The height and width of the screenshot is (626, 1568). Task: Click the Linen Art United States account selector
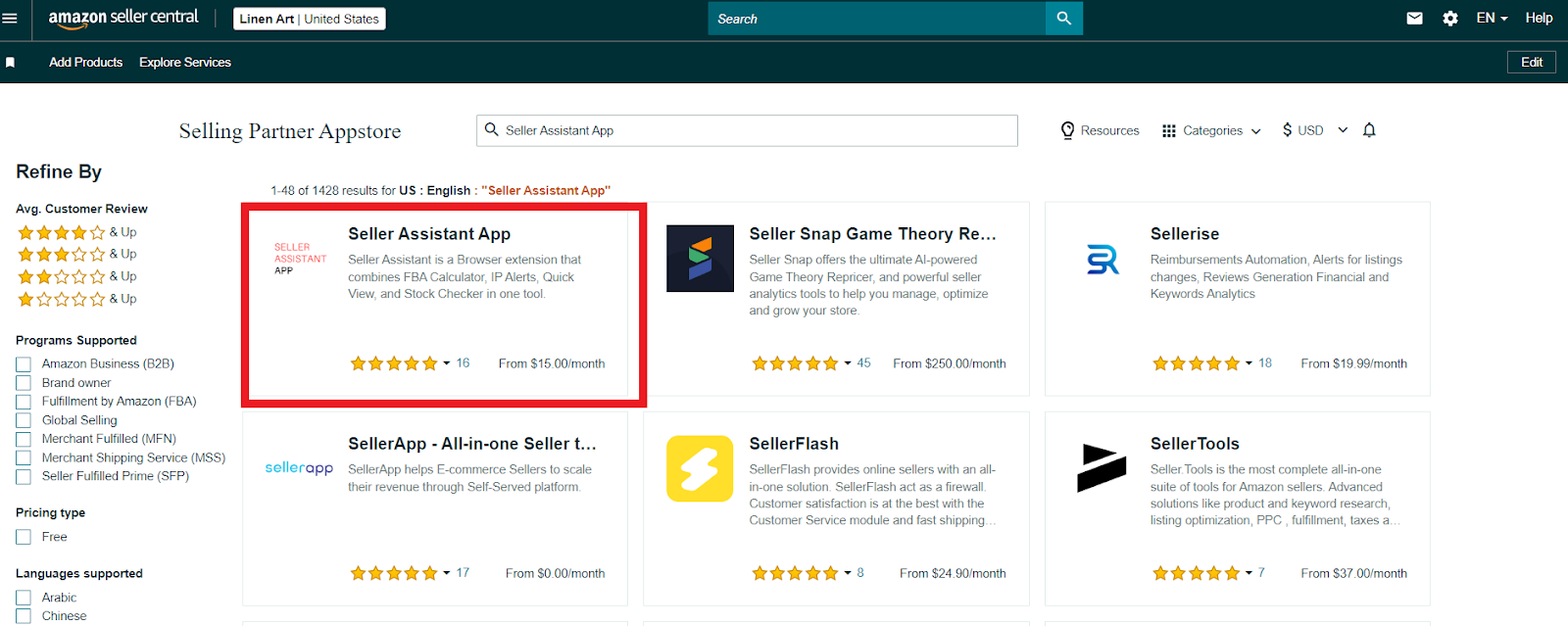(x=310, y=19)
